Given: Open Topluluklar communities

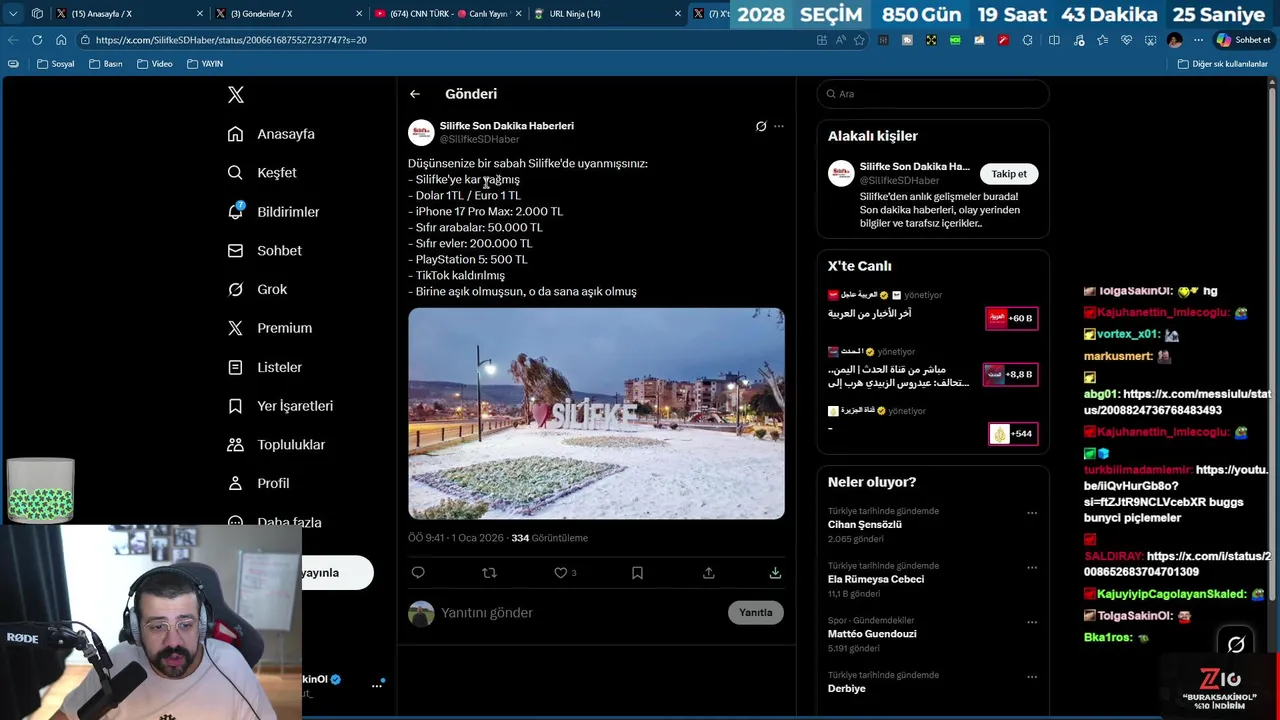Looking at the screenshot, I should [276, 445].
